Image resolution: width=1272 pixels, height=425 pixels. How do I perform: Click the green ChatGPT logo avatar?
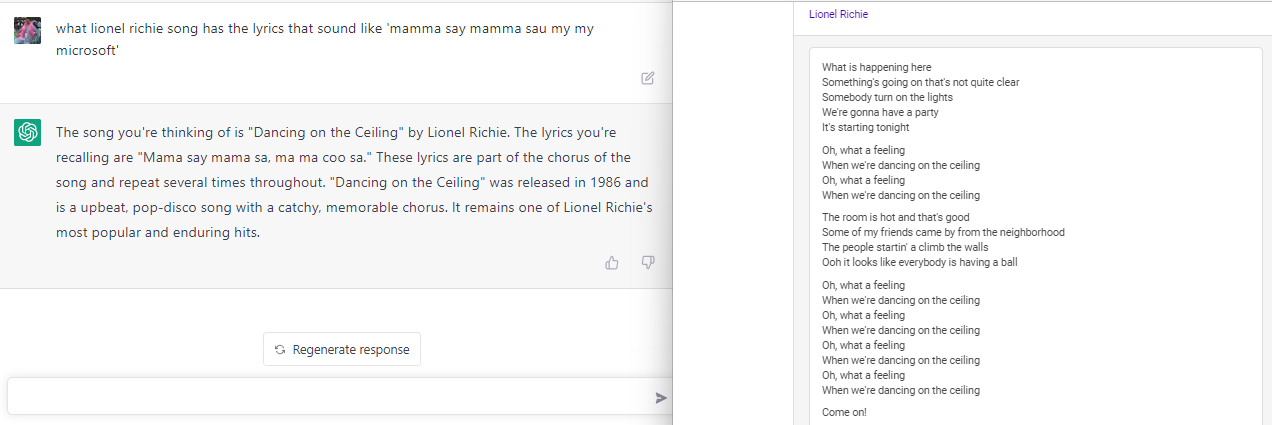[x=28, y=132]
